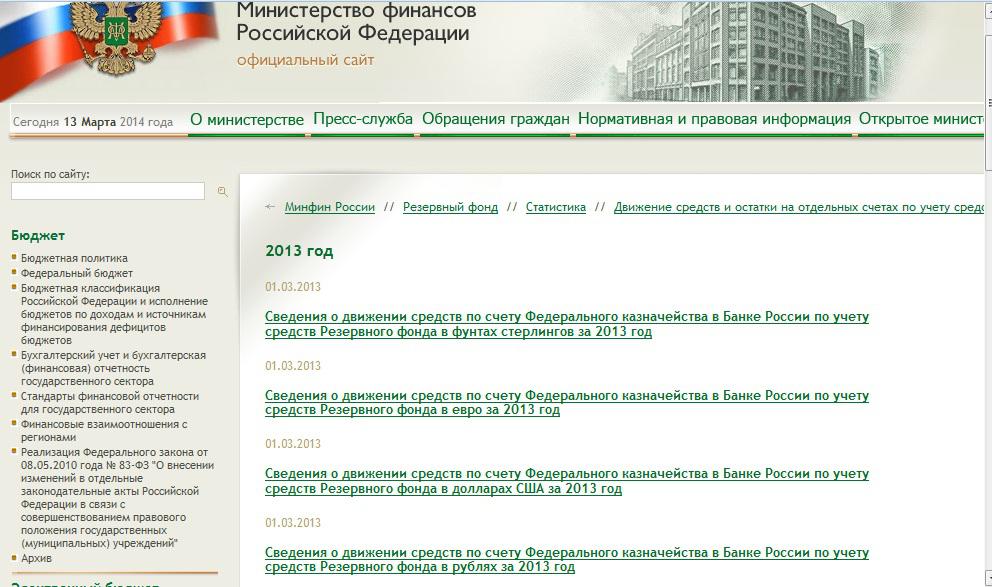Open report in долларах США за 2013 год
Image resolution: width=992 pixels, height=587 pixels.
point(567,481)
